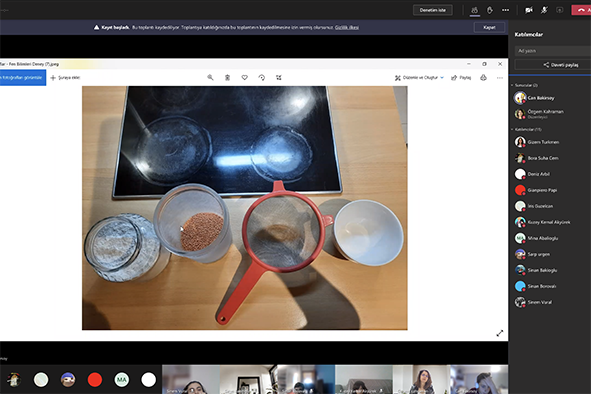
Task: Collapse the Sunucular section
Action: (512, 85)
